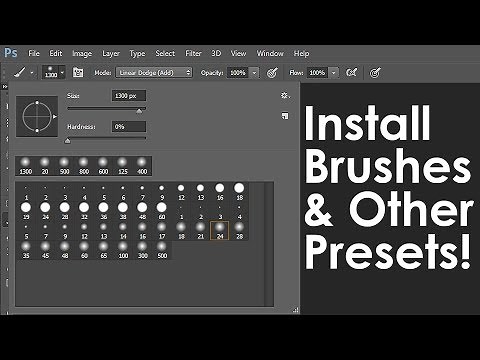Toggle pressure for size icon

(375, 72)
